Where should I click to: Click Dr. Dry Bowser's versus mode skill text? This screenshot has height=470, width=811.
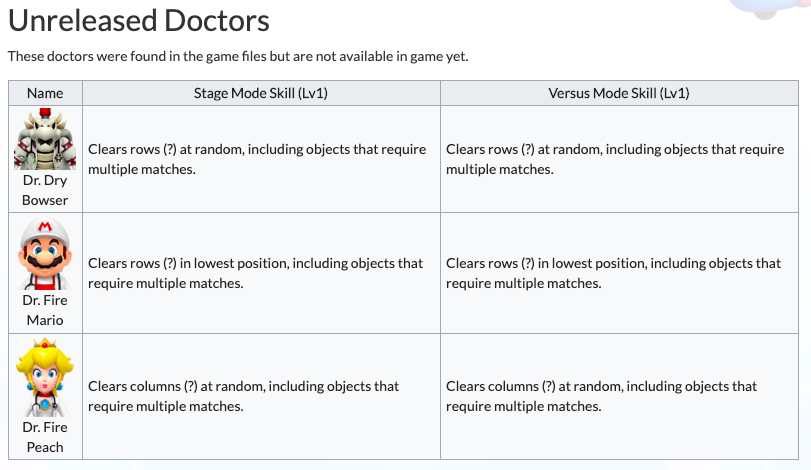615,159
